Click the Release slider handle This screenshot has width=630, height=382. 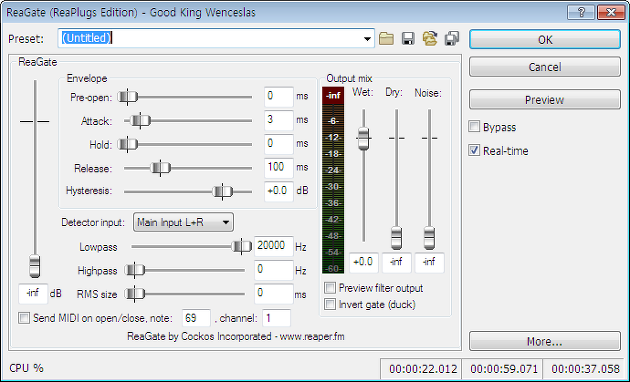pyautogui.click(x=161, y=168)
